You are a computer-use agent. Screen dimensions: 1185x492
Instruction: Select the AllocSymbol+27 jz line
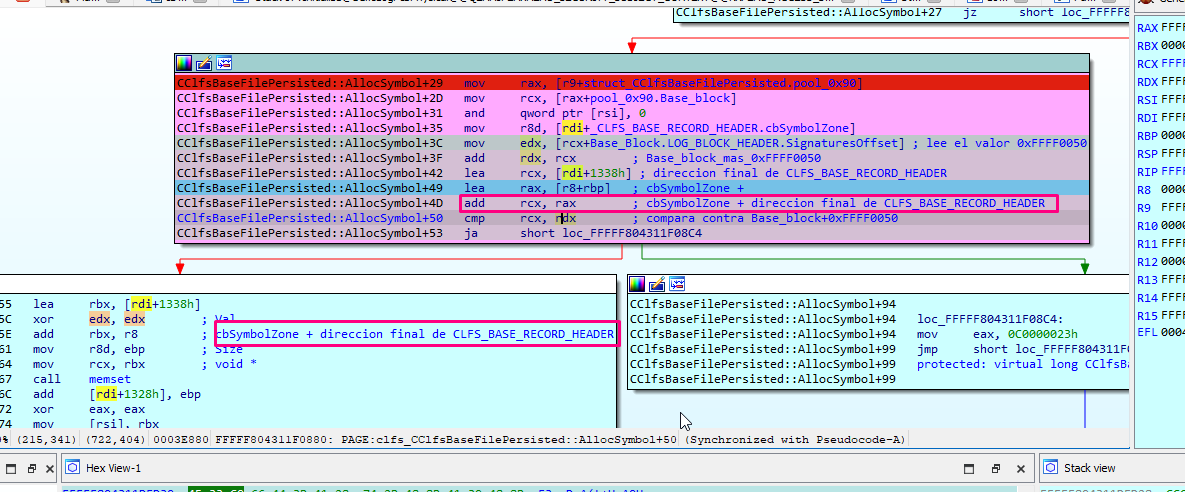(x=901, y=13)
